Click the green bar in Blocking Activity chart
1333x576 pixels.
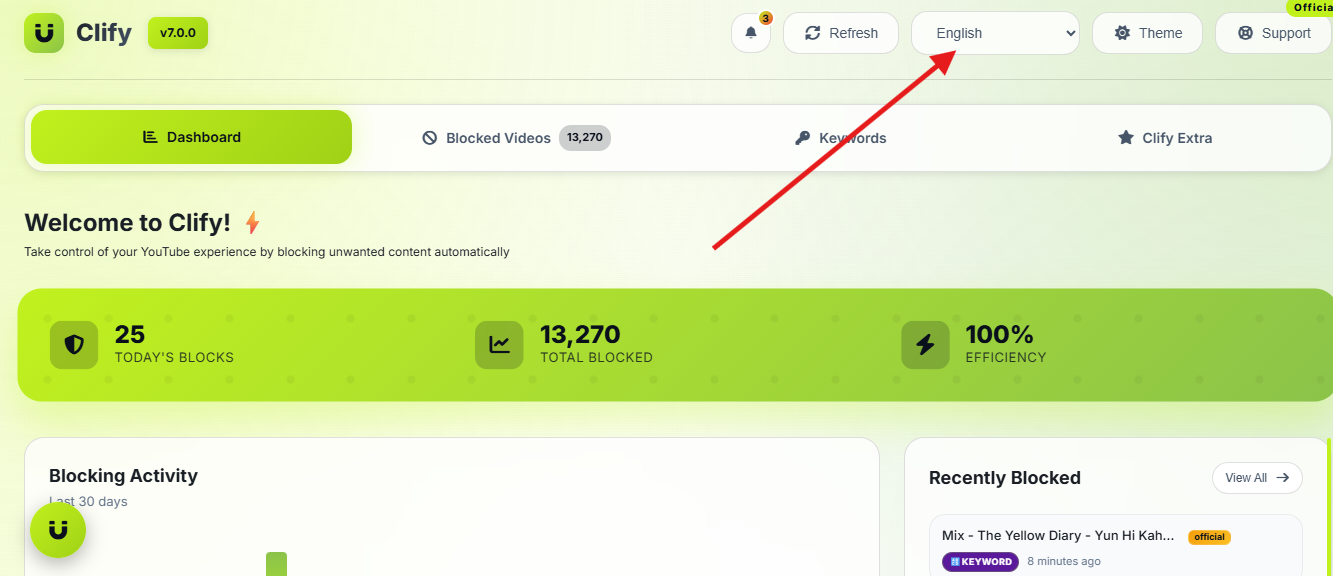(x=276, y=564)
